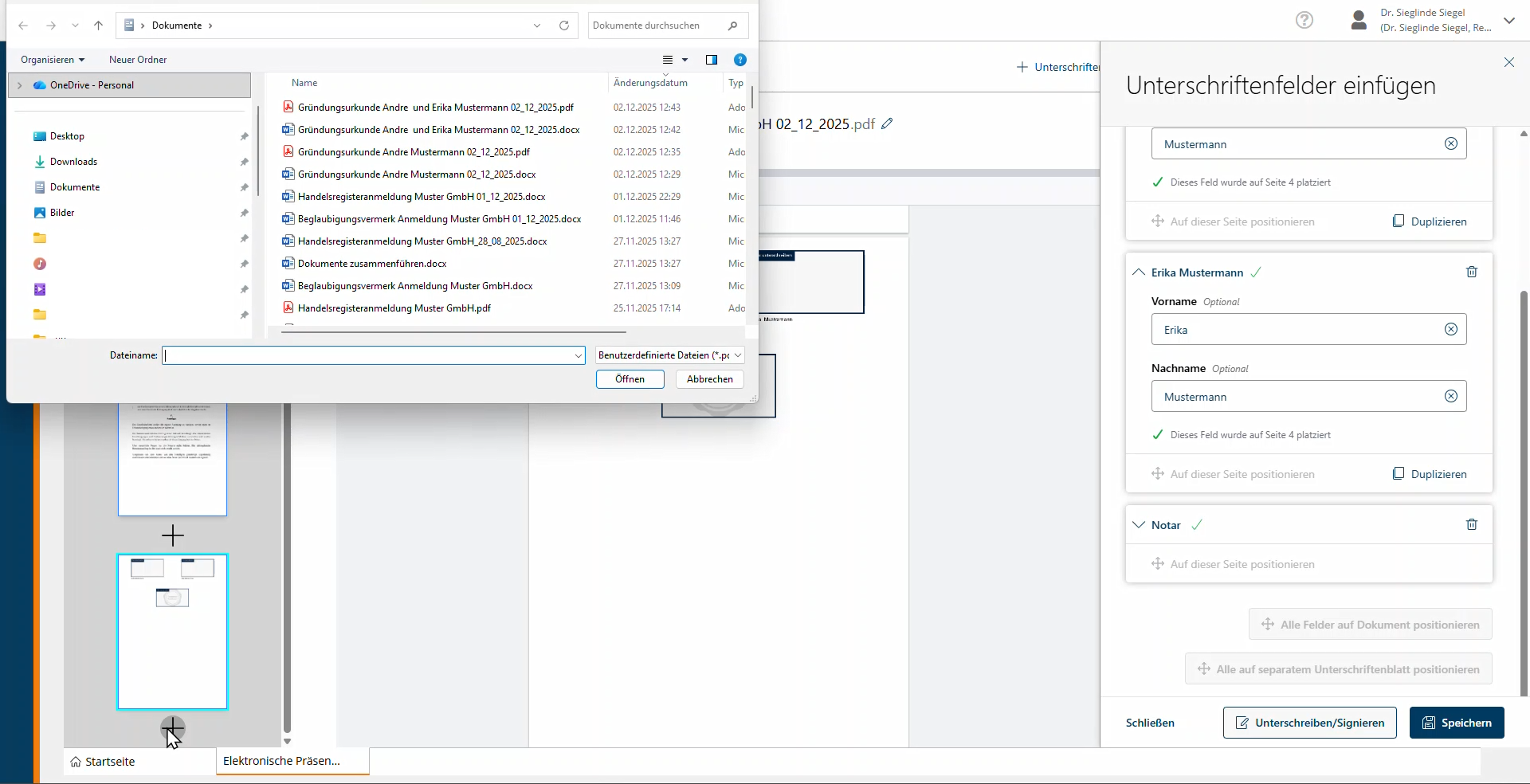Delete the Erika Mustermann signature field
Screen dimensions: 1530x784
1471,272
